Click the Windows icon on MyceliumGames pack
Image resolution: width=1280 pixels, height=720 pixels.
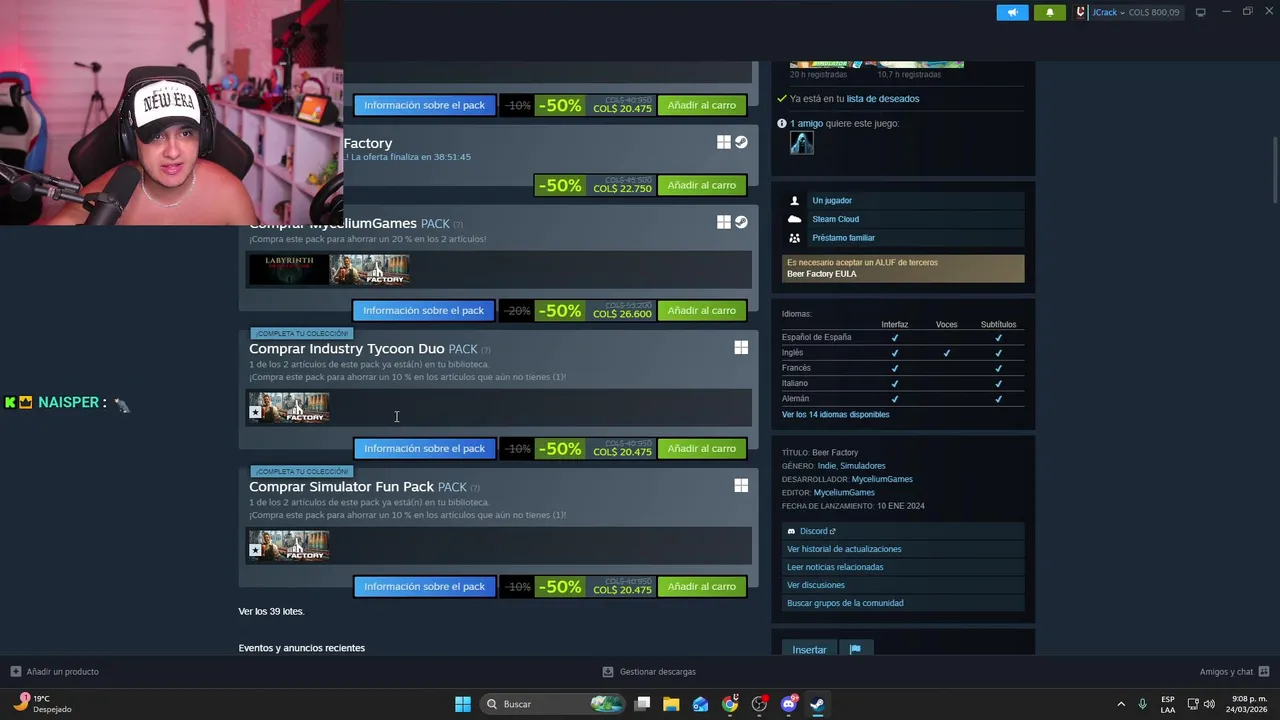click(x=723, y=222)
